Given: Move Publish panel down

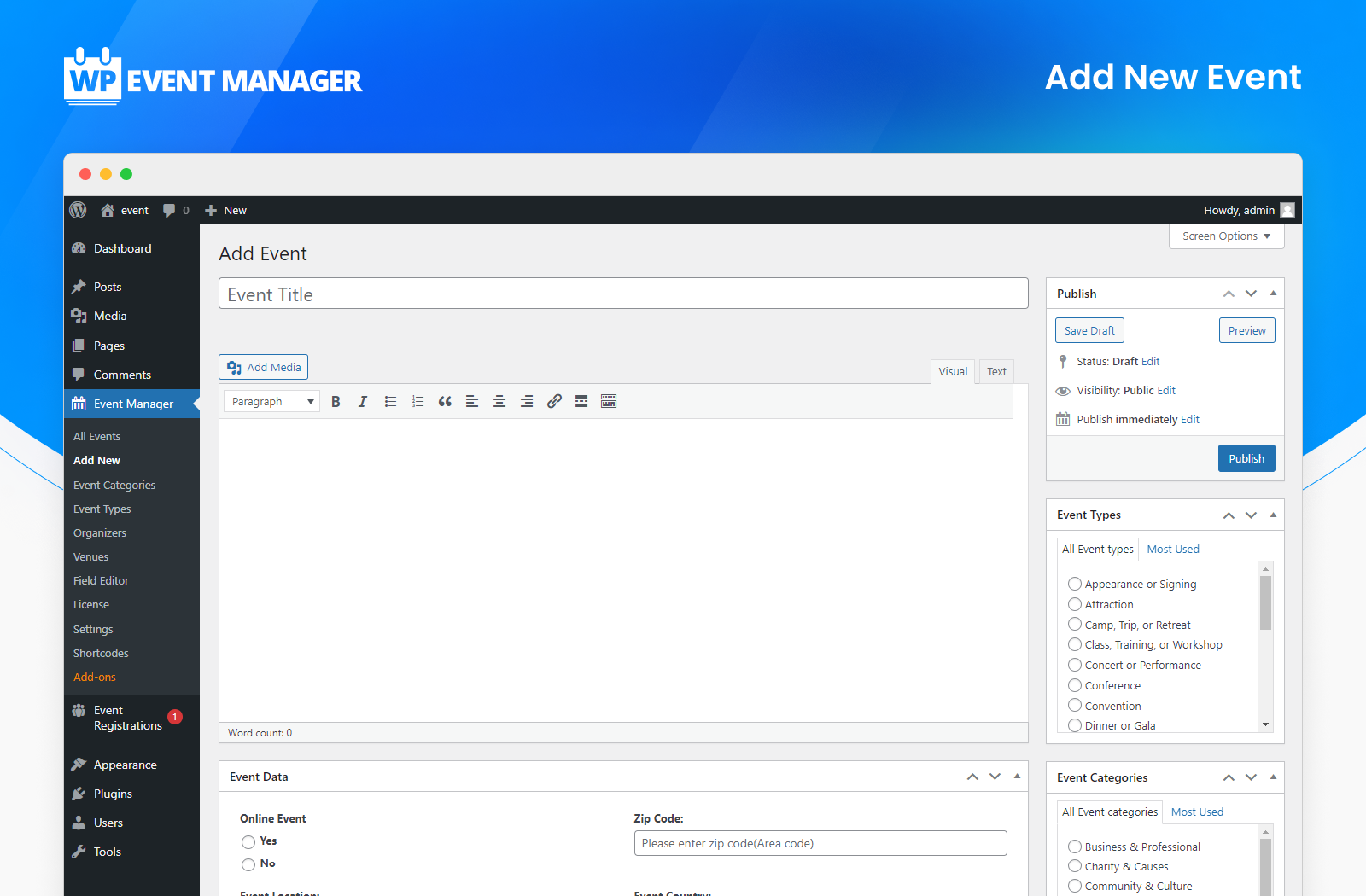Looking at the screenshot, I should [x=1251, y=293].
